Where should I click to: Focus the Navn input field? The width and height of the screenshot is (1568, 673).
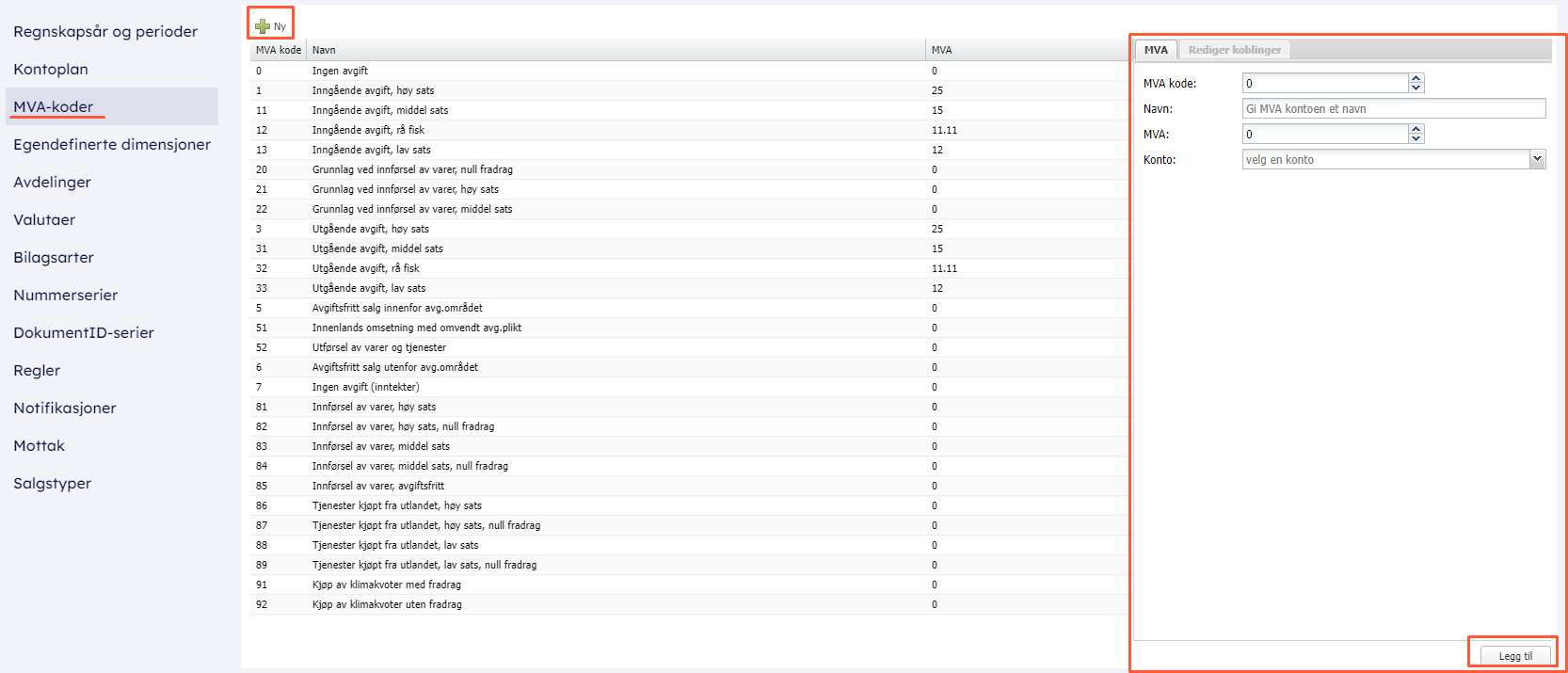pyautogui.click(x=1393, y=109)
